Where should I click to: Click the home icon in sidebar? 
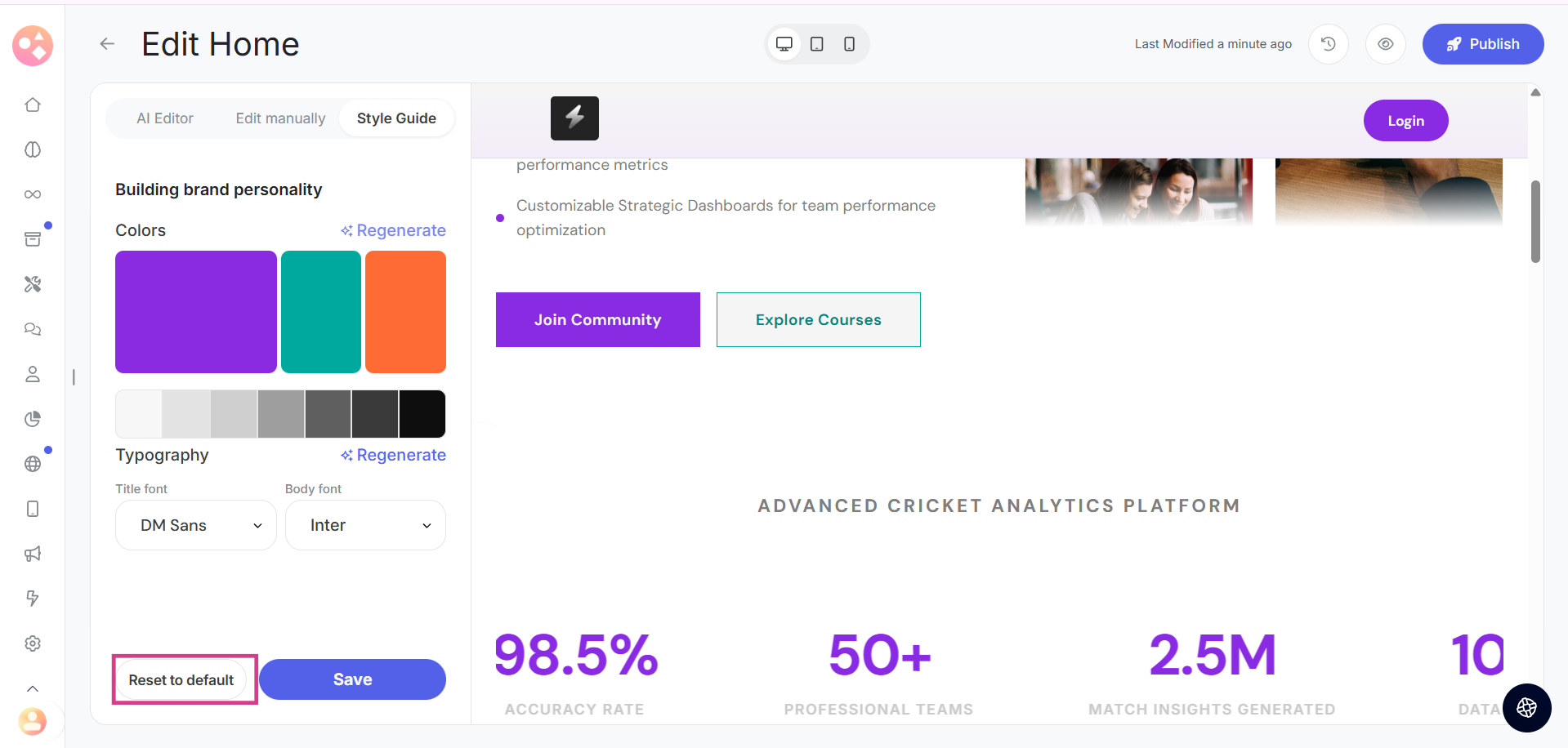pos(33,105)
